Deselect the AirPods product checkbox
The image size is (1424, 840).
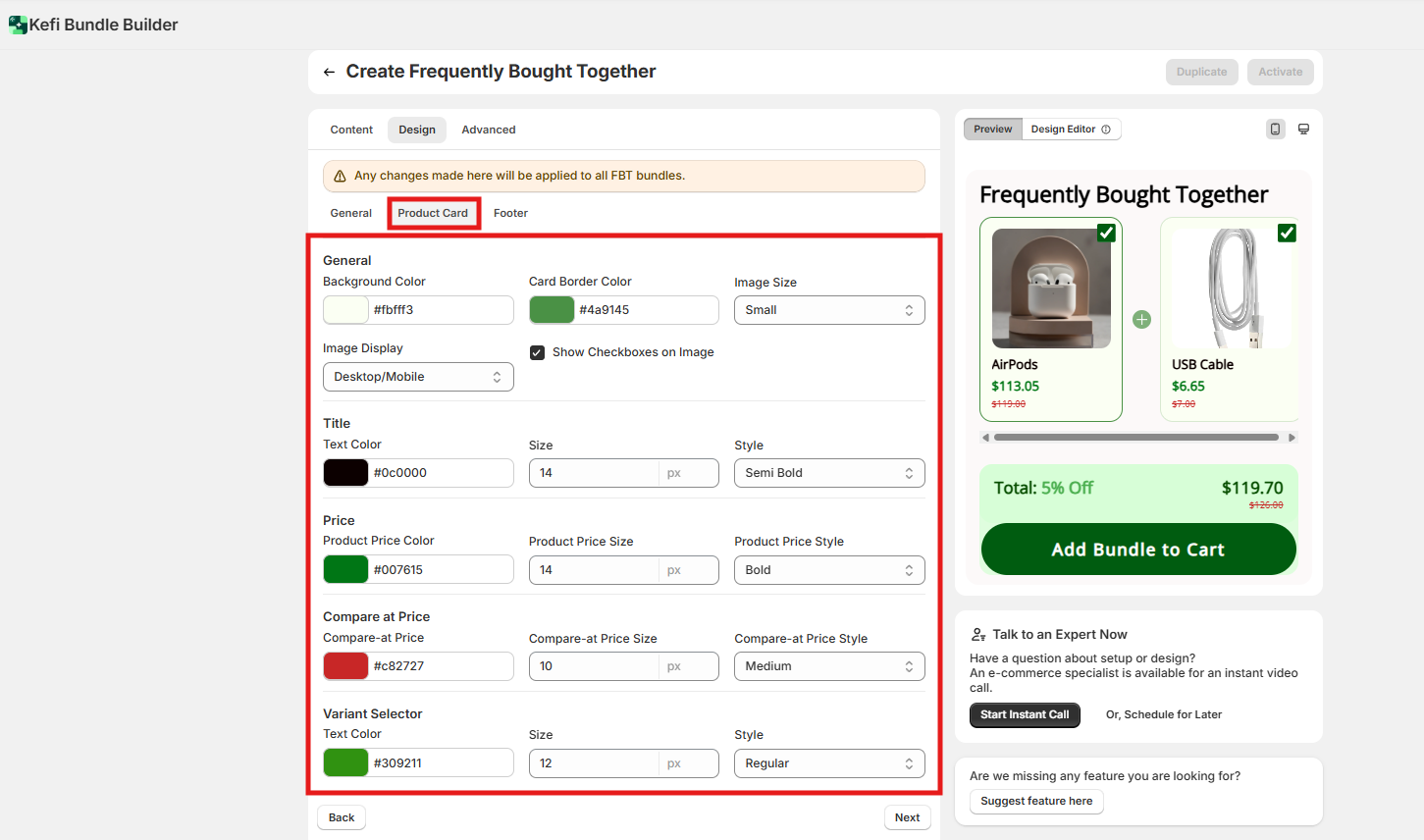point(1106,233)
